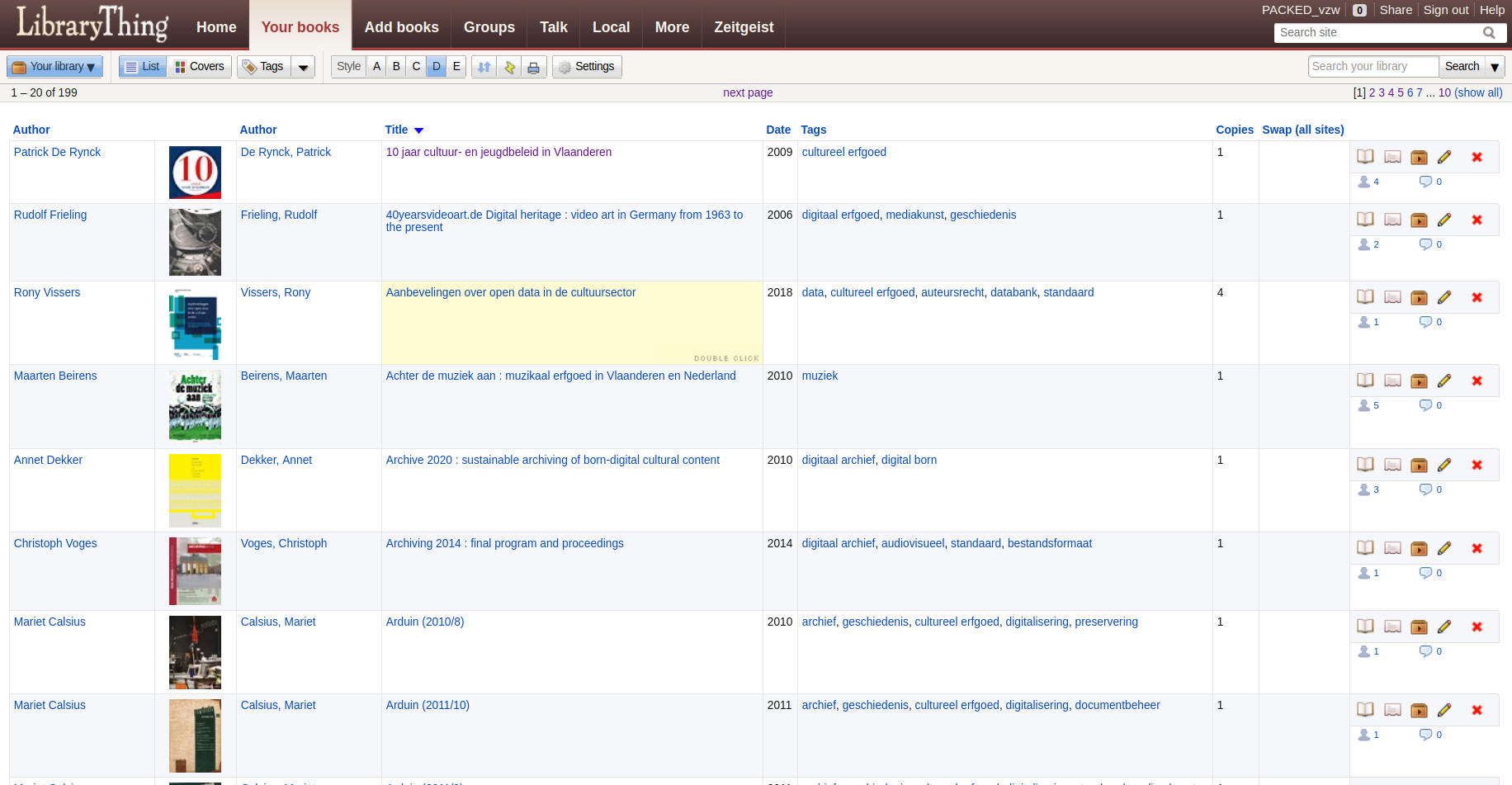Open the Zeitgeist menu item
1512x785 pixels.
point(744,27)
